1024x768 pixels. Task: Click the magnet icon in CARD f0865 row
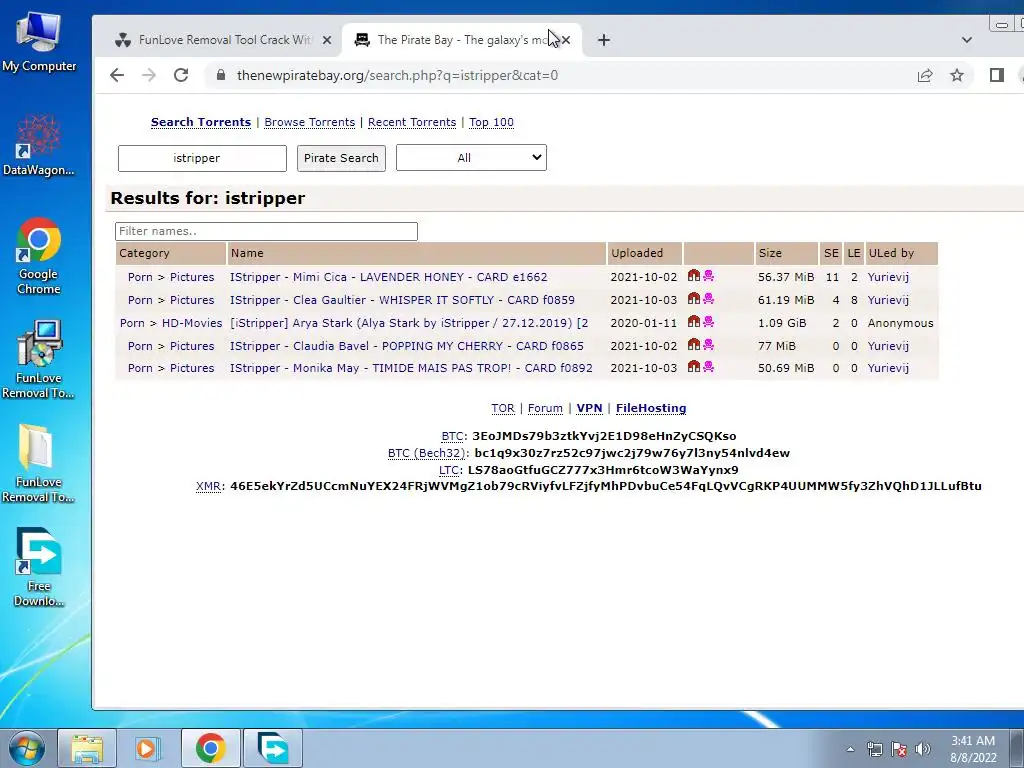click(x=694, y=344)
